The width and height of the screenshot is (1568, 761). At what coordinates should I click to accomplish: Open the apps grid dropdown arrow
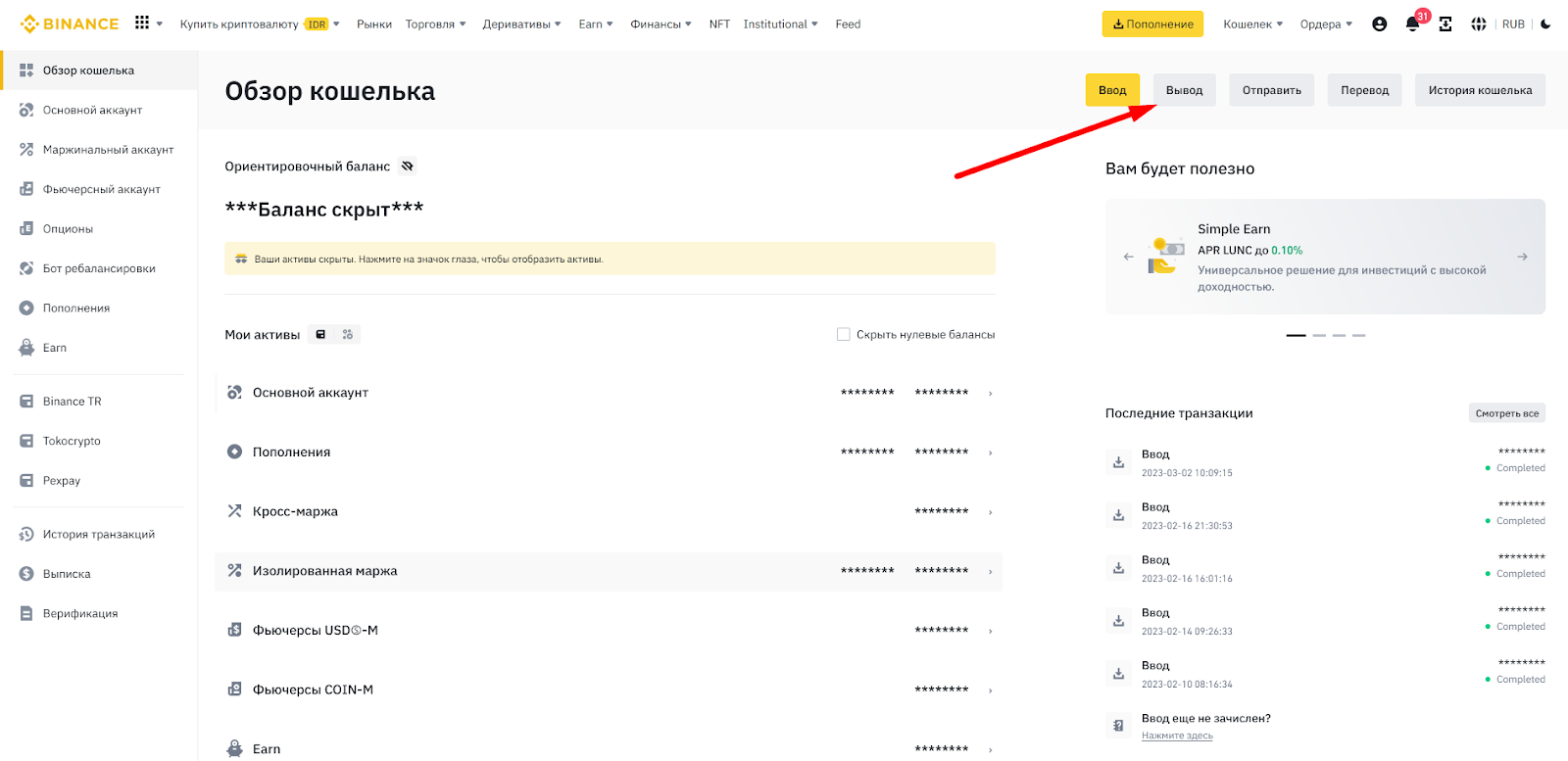click(x=160, y=24)
